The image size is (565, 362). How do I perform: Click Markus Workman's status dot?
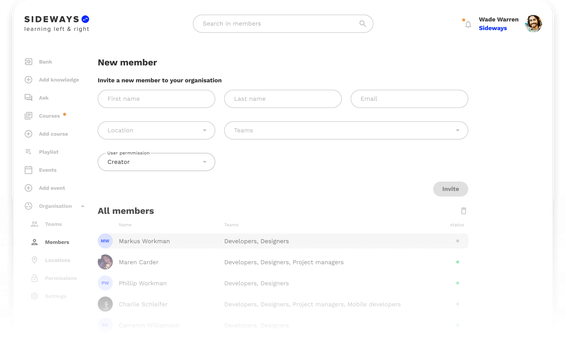(458, 241)
